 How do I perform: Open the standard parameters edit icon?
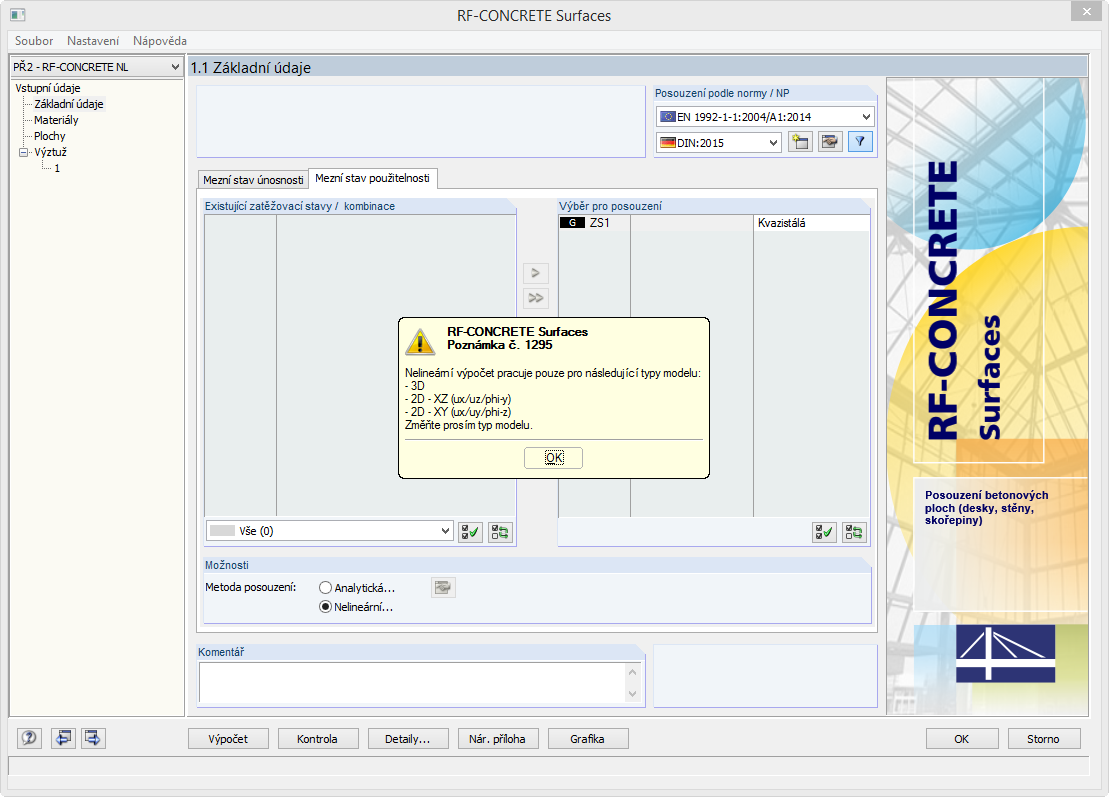pos(830,142)
